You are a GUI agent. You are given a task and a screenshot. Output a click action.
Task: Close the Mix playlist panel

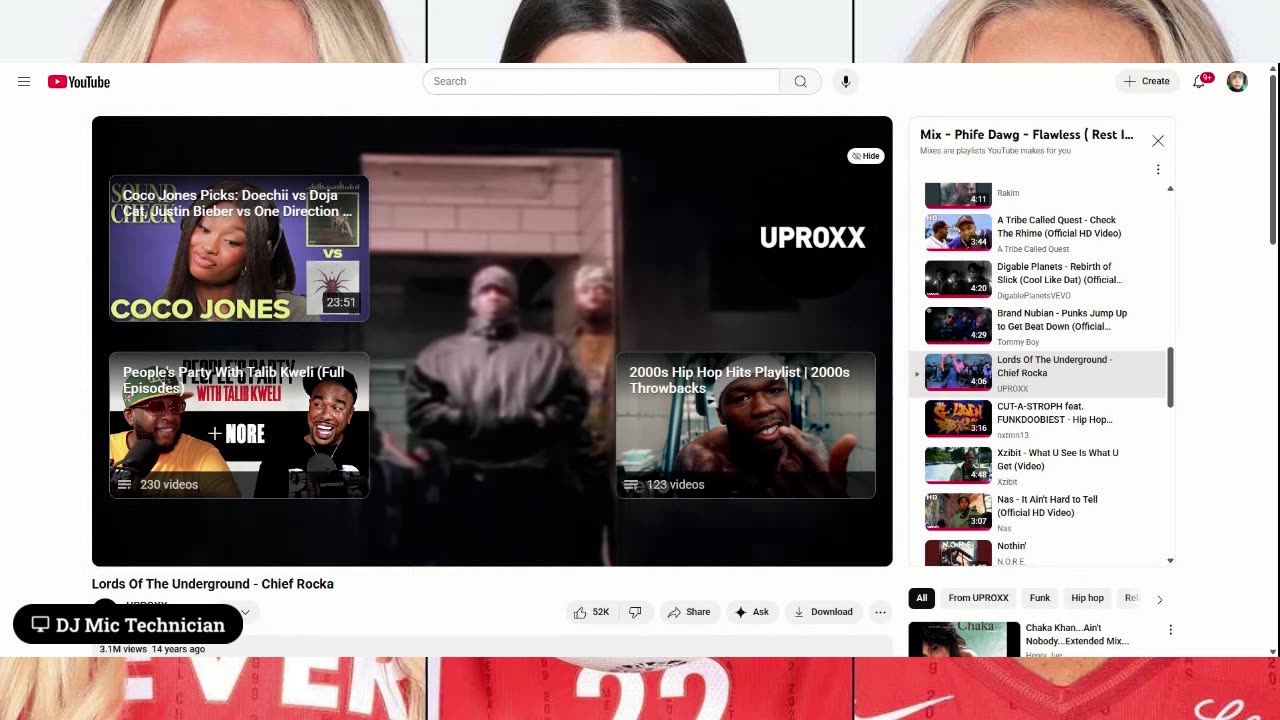coord(1158,141)
